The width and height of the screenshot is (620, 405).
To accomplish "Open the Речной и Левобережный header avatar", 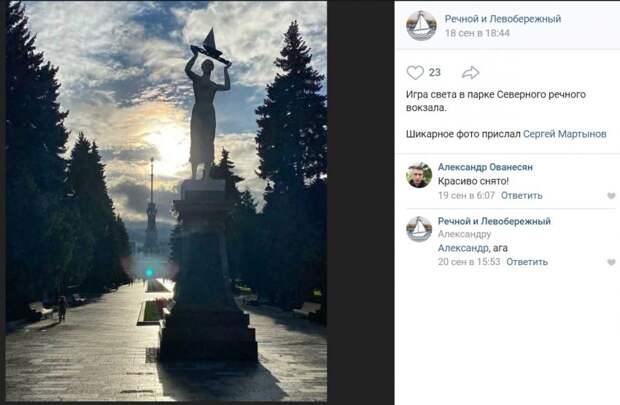I will [x=421, y=26].
